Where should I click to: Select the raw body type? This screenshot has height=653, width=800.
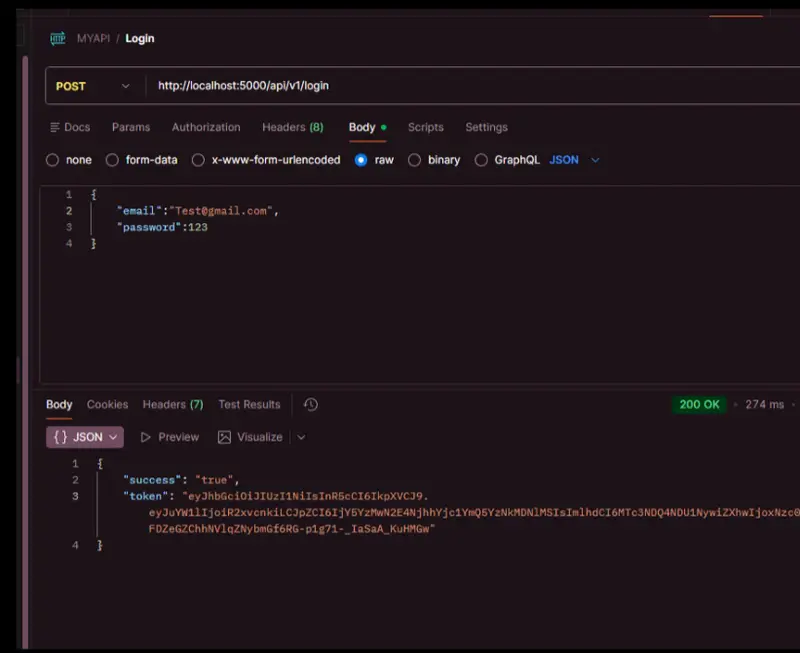pyautogui.click(x=361, y=160)
